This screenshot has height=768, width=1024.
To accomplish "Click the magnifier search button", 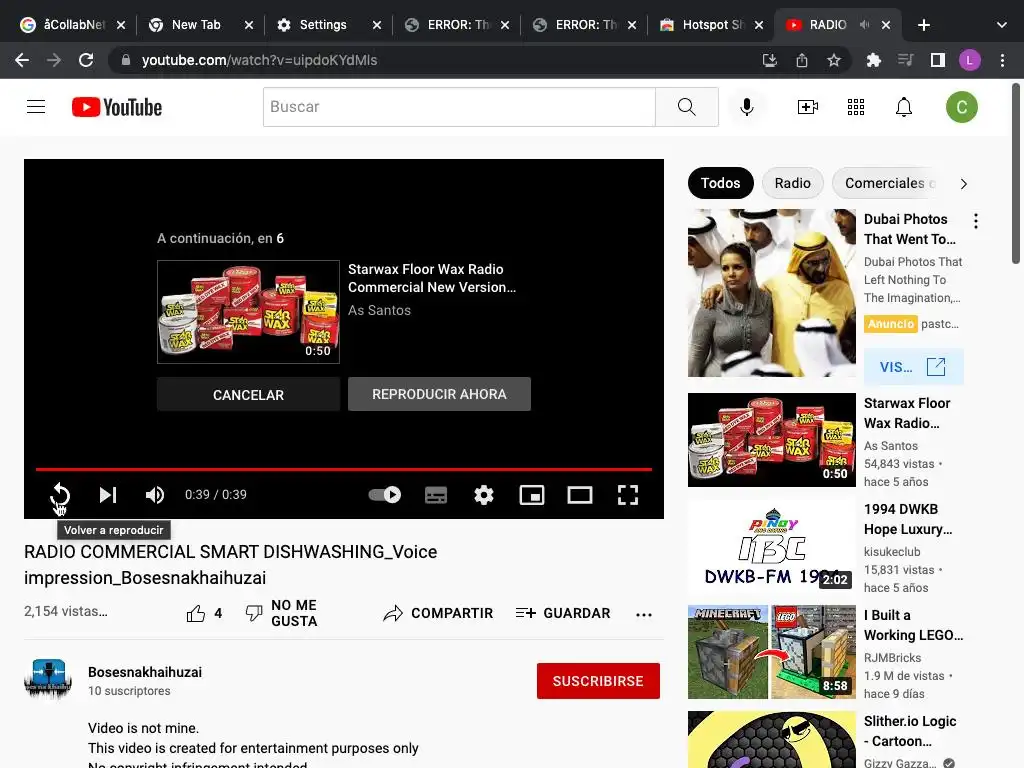I will [686, 107].
